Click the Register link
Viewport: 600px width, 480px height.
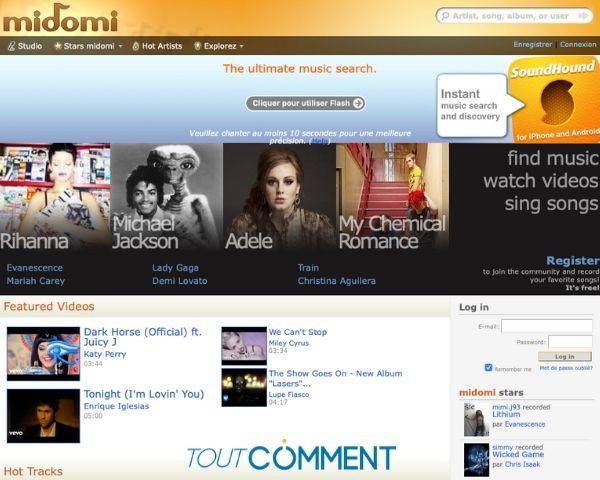point(573,261)
